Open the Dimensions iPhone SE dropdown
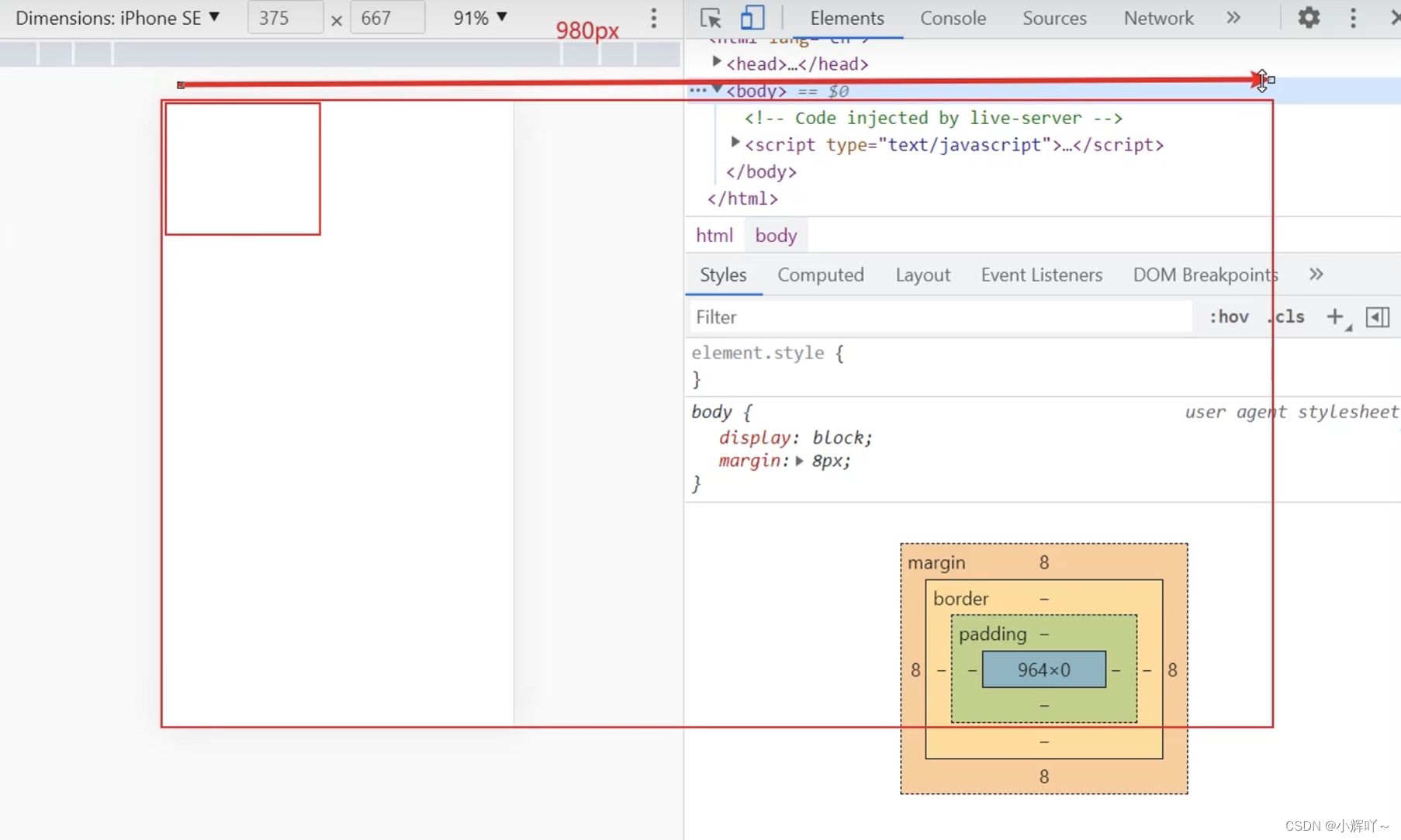Screen dimensions: 1401x840 coord(118,18)
